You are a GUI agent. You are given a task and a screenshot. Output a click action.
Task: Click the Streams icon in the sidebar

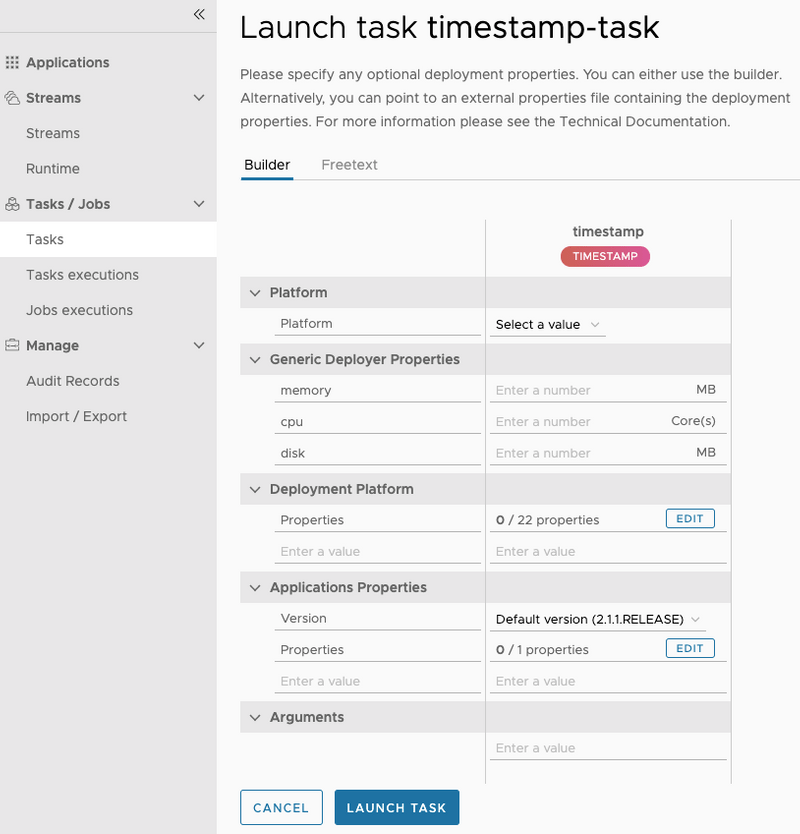pyautogui.click(x=13, y=97)
